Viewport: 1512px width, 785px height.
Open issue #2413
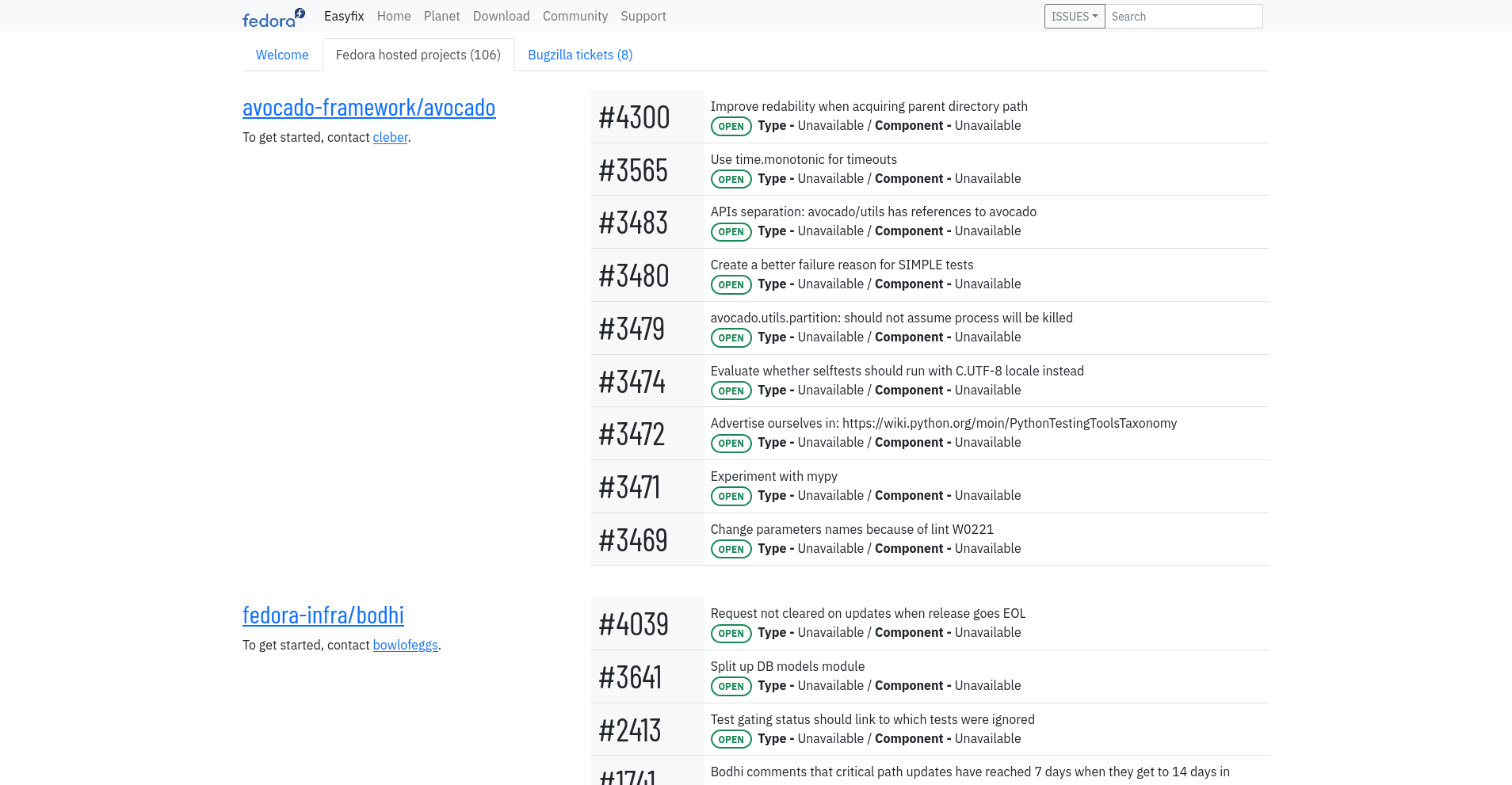[630, 730]
